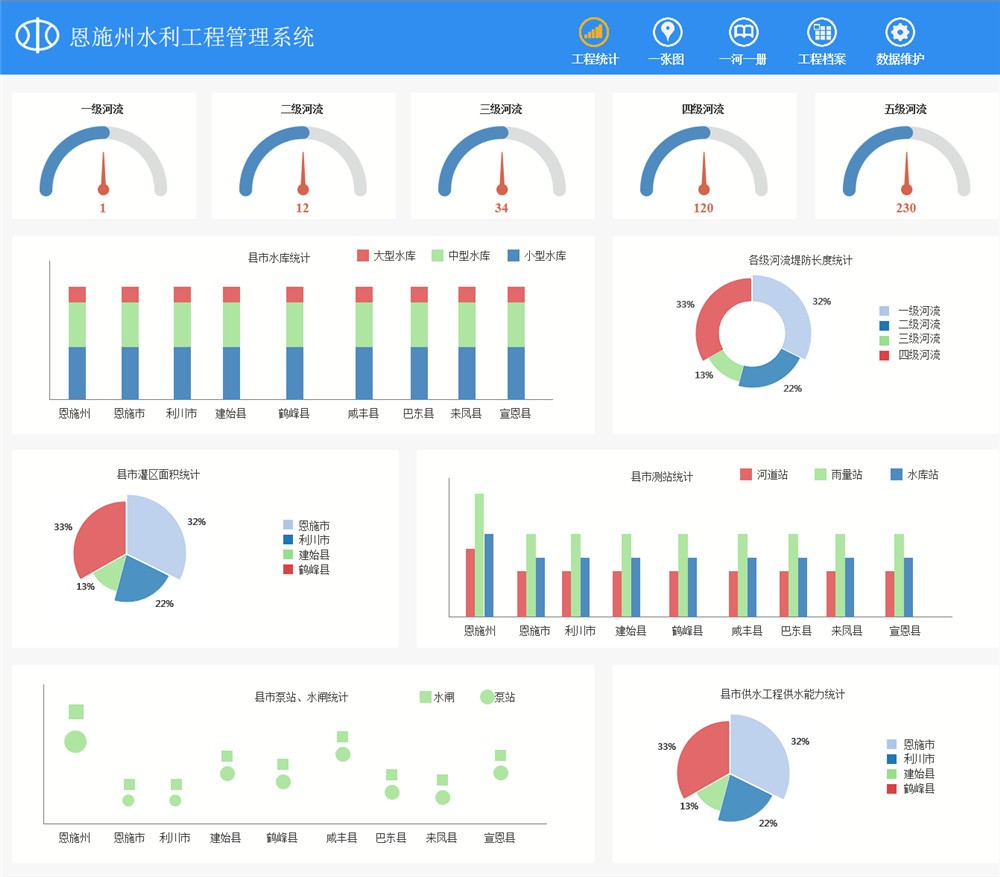Viewport: 1000px width, 877px height.
Task: Open the 一河一册 book icon
Action: point(743,33)
